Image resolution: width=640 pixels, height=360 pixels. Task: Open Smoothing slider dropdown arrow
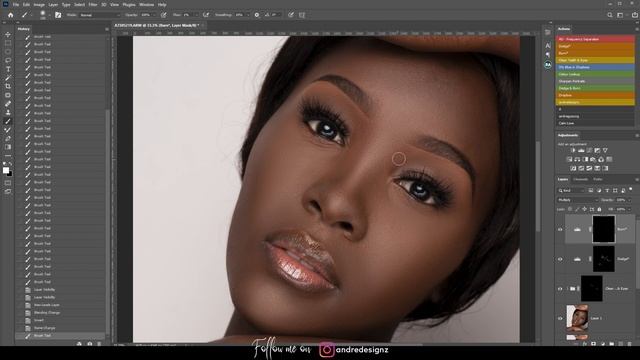pyautogui.click(x=249, y=15)
